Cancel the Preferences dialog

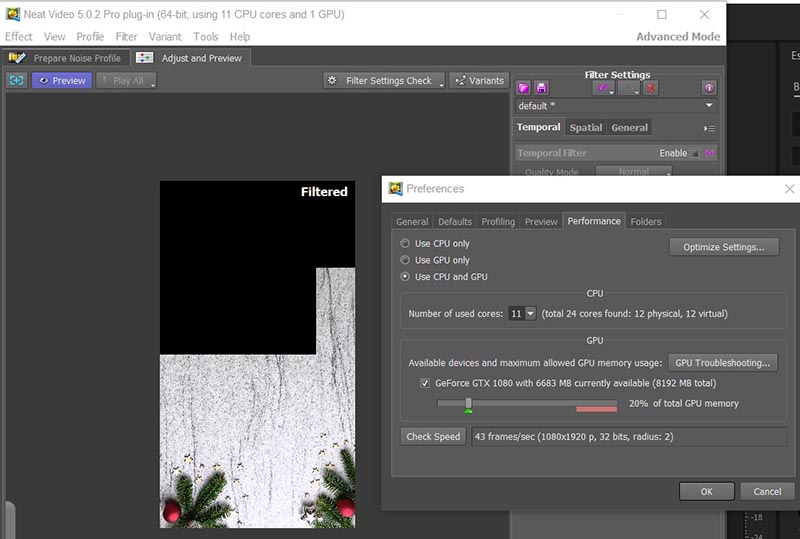tap(767, 492)
